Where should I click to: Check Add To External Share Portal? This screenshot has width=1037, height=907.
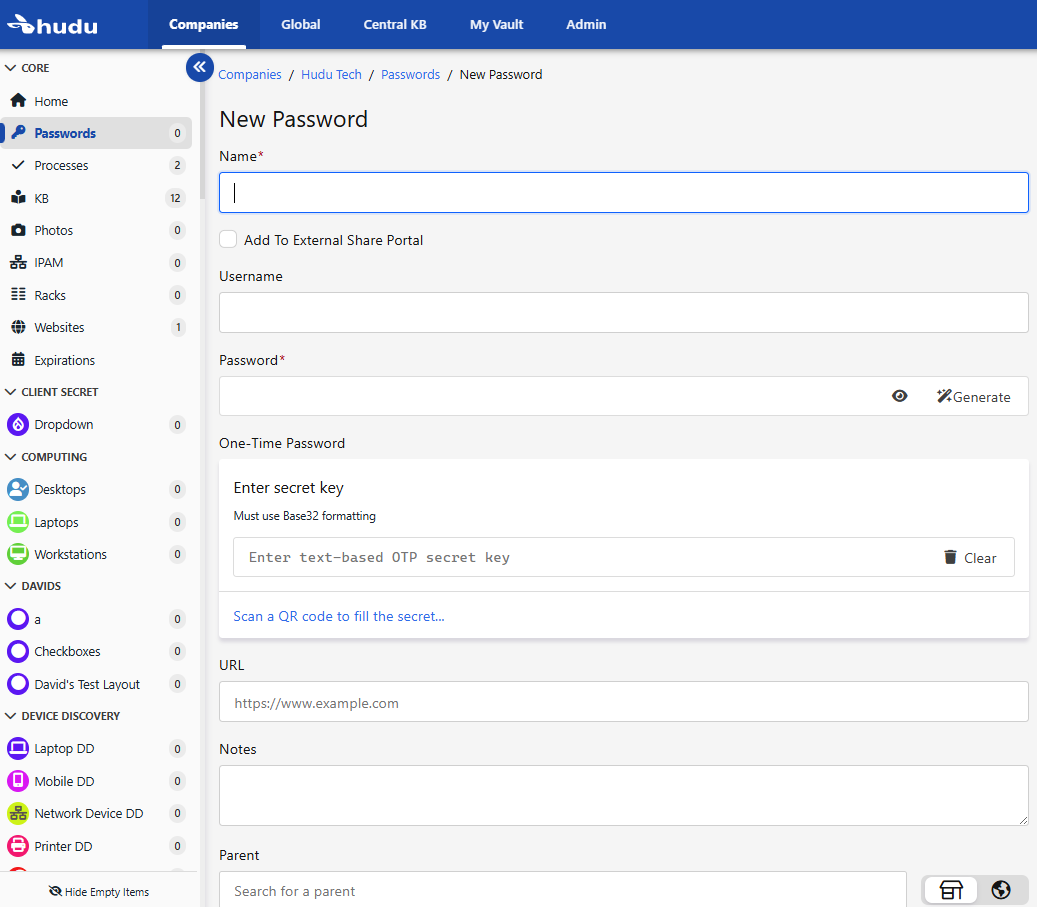[x=228, y=239]
